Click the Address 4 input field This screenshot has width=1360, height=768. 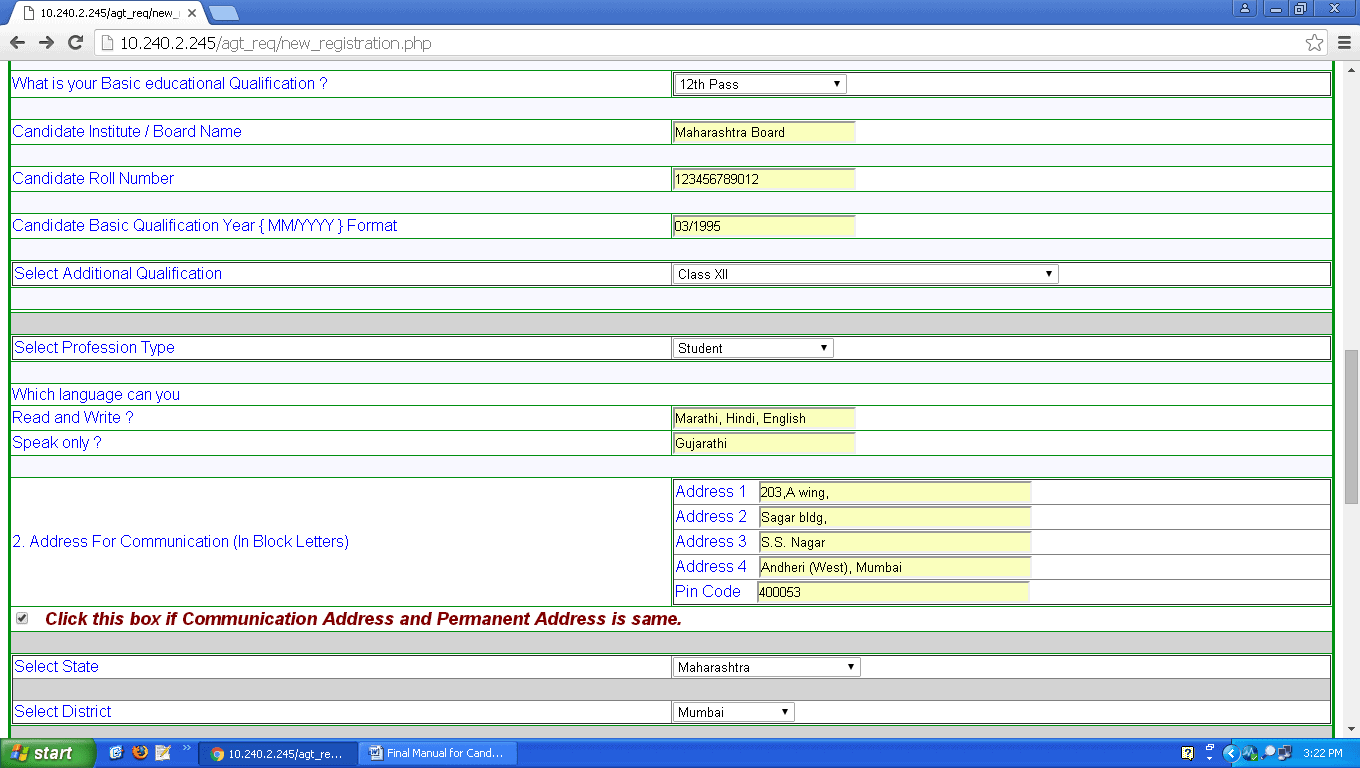click(x=895, y=567)
